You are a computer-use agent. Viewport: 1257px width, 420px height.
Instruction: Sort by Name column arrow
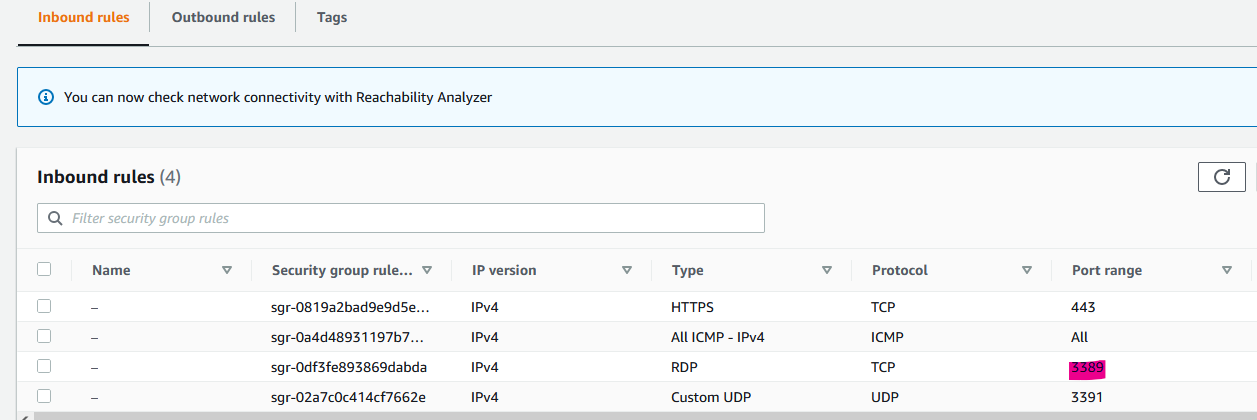(227, 270)
